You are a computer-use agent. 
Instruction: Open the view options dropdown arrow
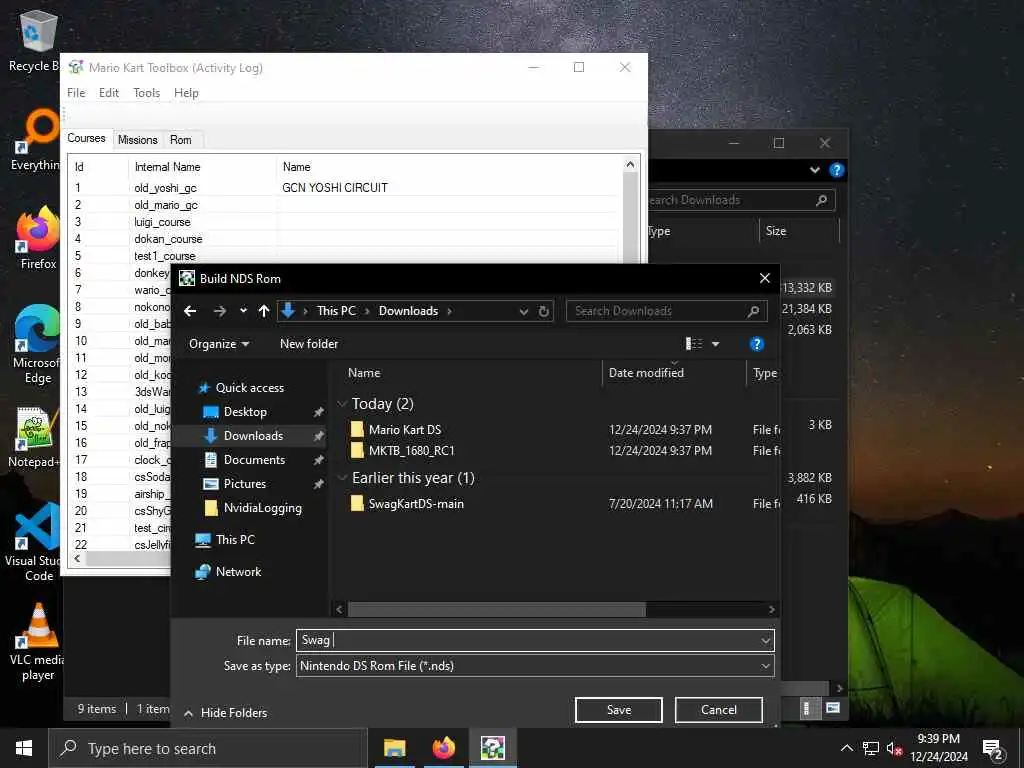[x=715, y=344]
